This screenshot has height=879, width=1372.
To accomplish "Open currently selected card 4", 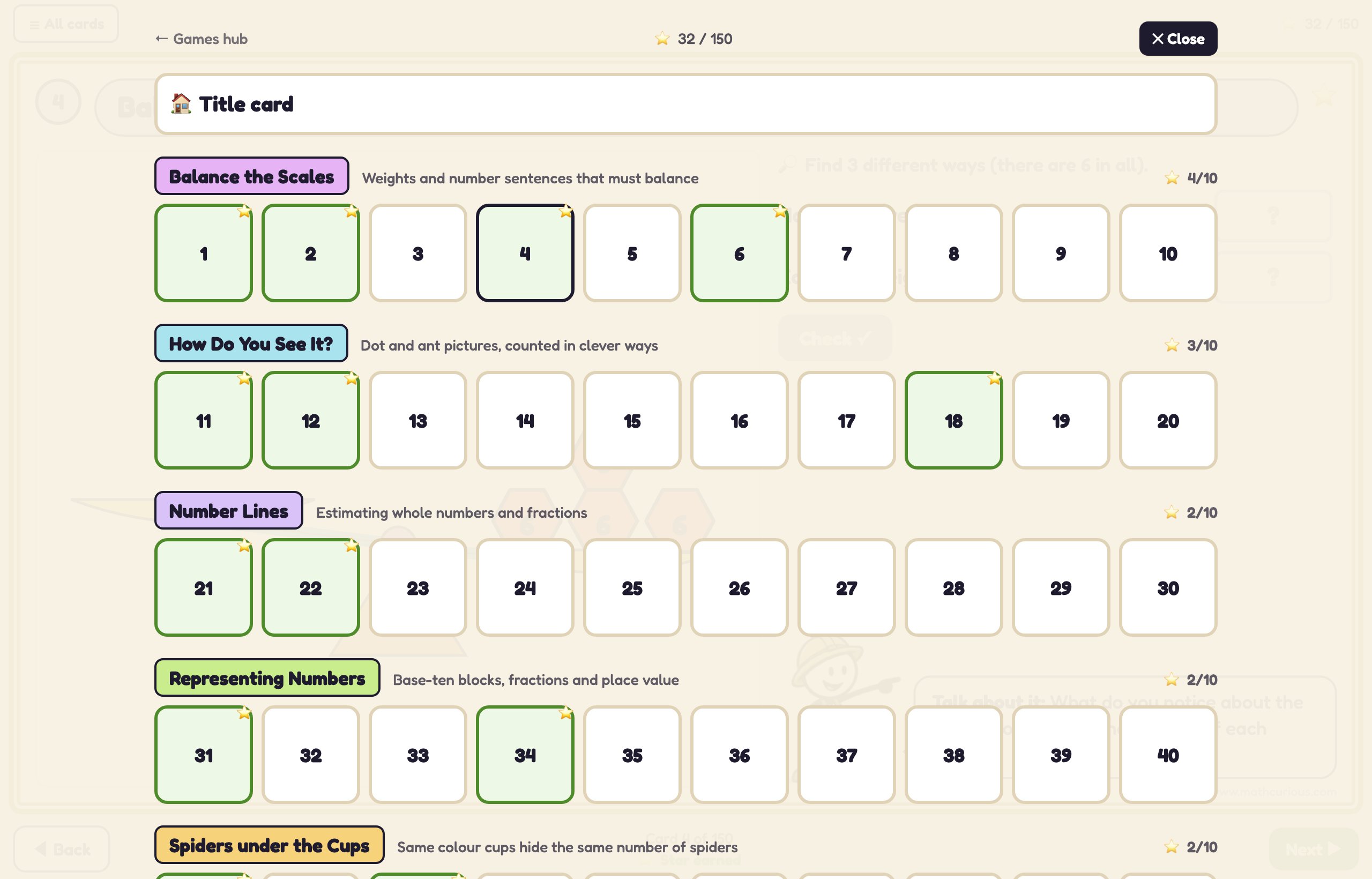I will [525, 253].
